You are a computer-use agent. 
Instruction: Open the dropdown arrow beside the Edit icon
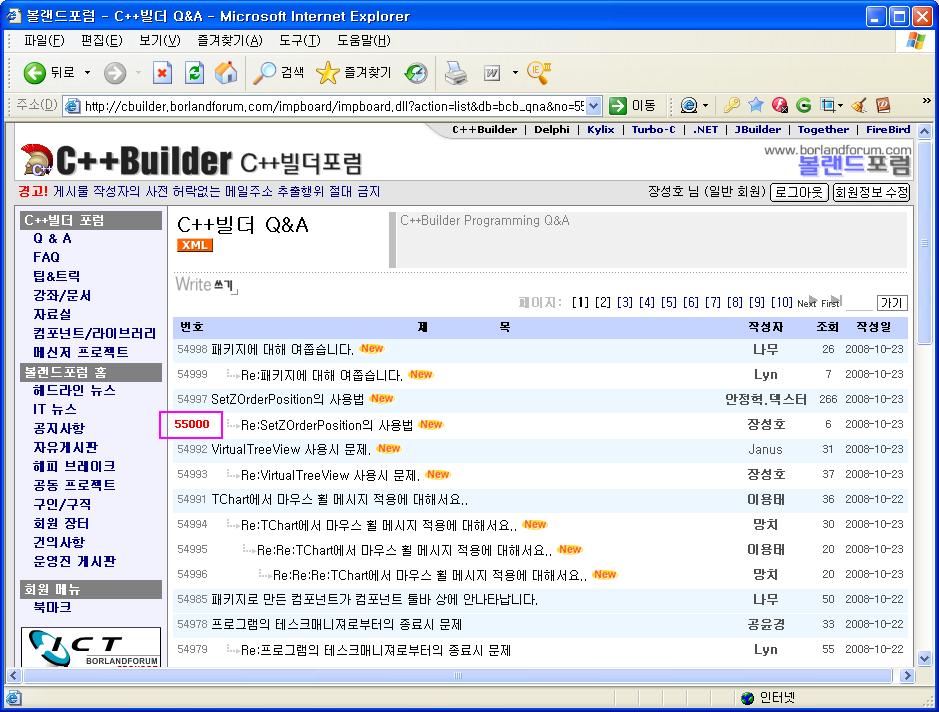(515, 73)
